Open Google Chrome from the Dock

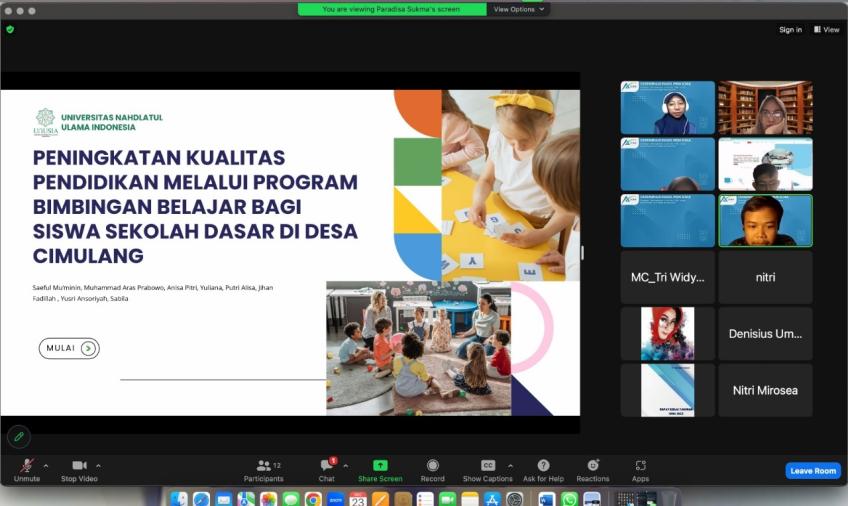tap(313, 499)
